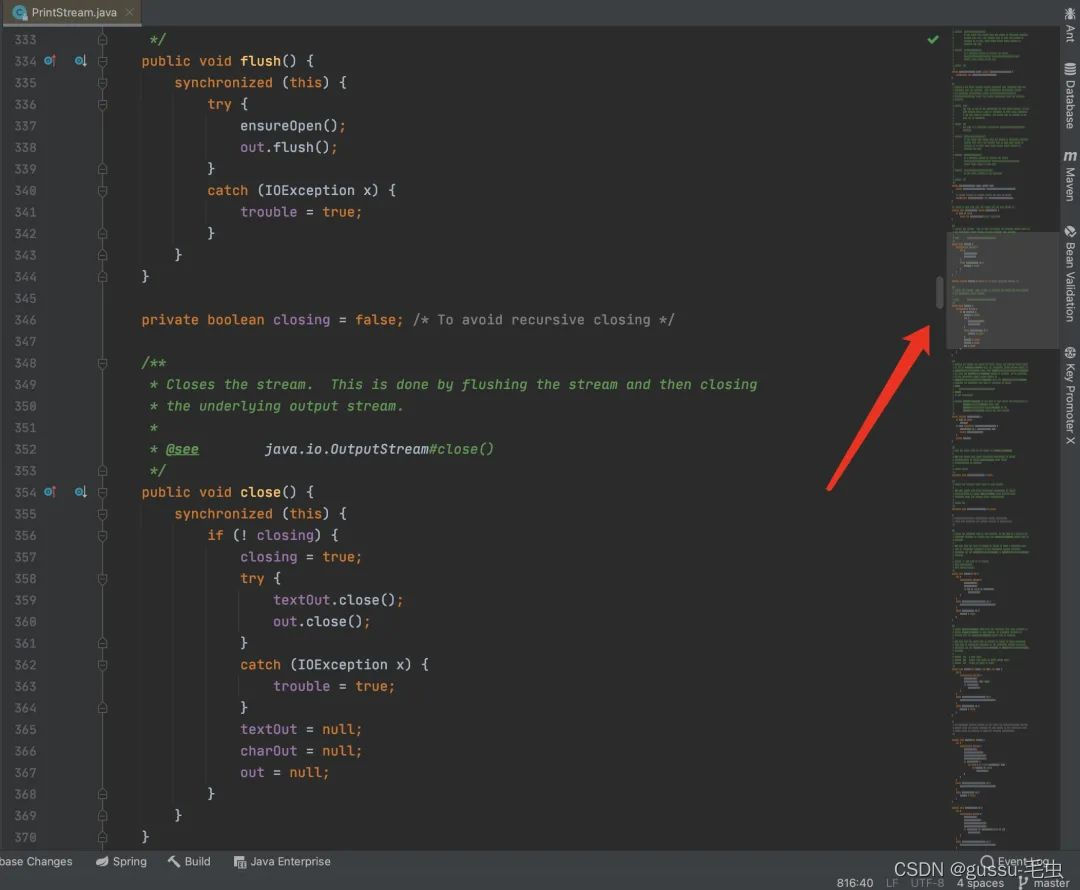1080x890 pixels.
Task: Click java.io.OutputStream#close() reference
Action: [x=379, y=449]
